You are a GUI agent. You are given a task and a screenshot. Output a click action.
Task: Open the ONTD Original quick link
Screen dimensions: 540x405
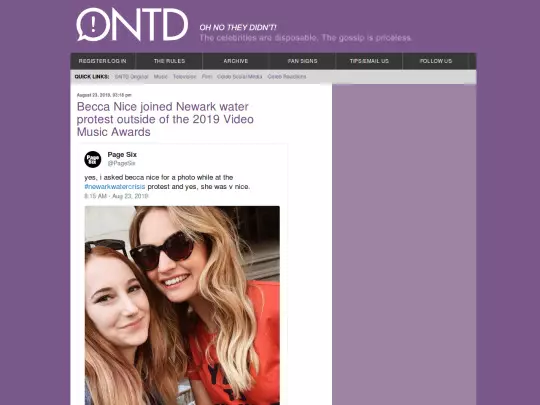point(132,76)
